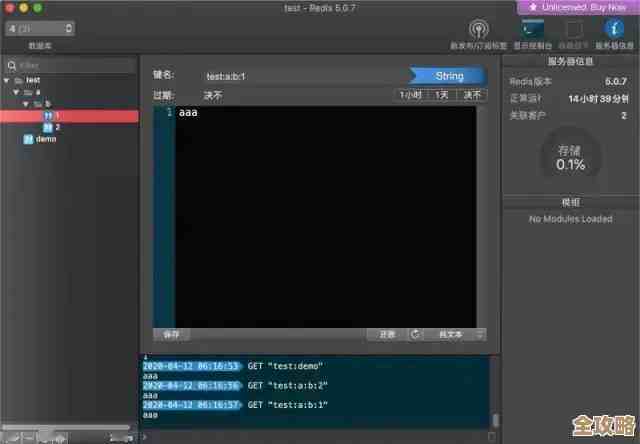The width and height of the screenshot is (640, 444).
Task: Click the test folder icon
Action: (19, 80)
